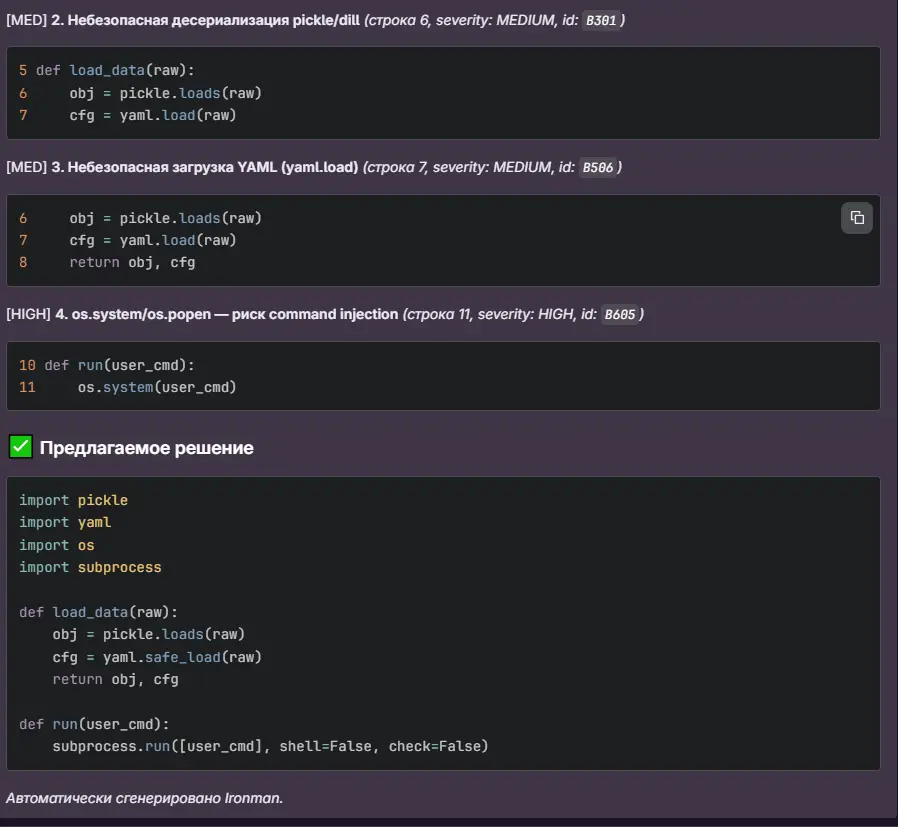Viewport: 898px width, 827px height.
Task: Click the 'import pickle' line
Action: [73, 500]
